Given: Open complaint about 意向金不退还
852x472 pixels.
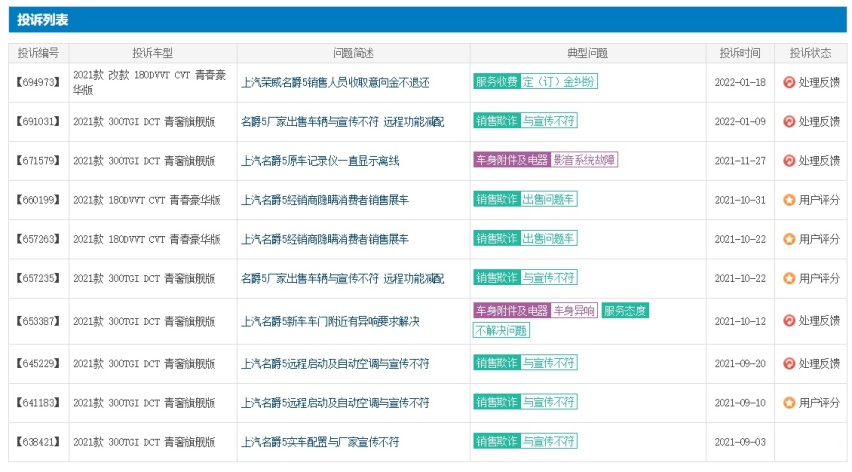Looking at the screenshot, I should click(335, 83).
